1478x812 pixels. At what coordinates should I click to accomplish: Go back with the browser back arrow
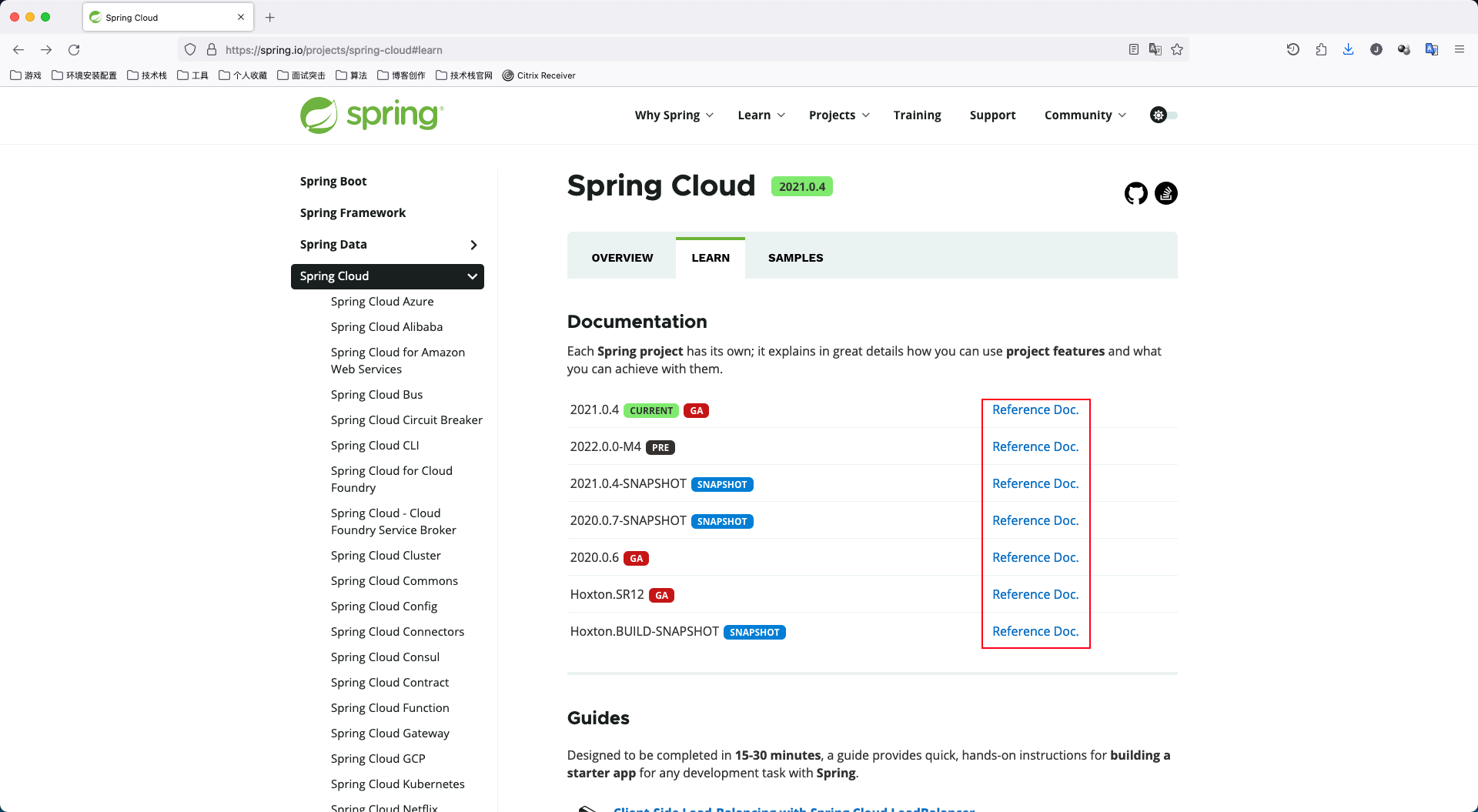click(18, 50)
